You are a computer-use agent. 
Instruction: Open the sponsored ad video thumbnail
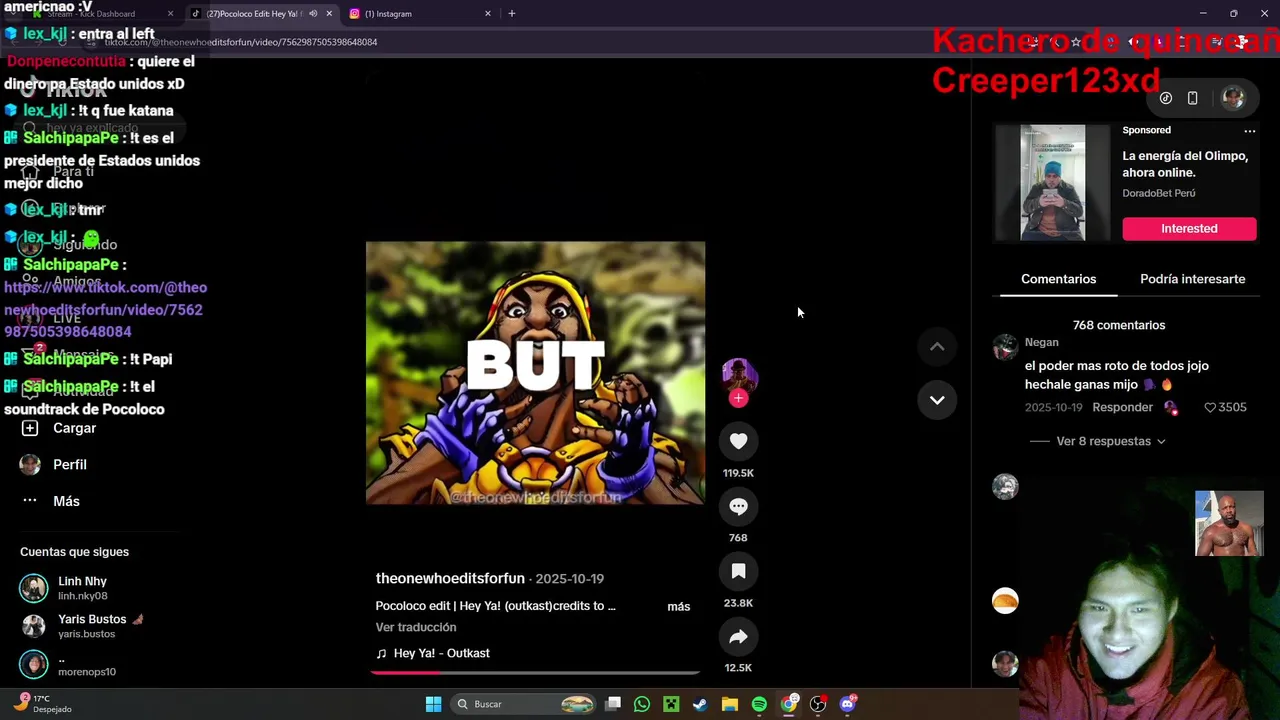point(1052,183)
